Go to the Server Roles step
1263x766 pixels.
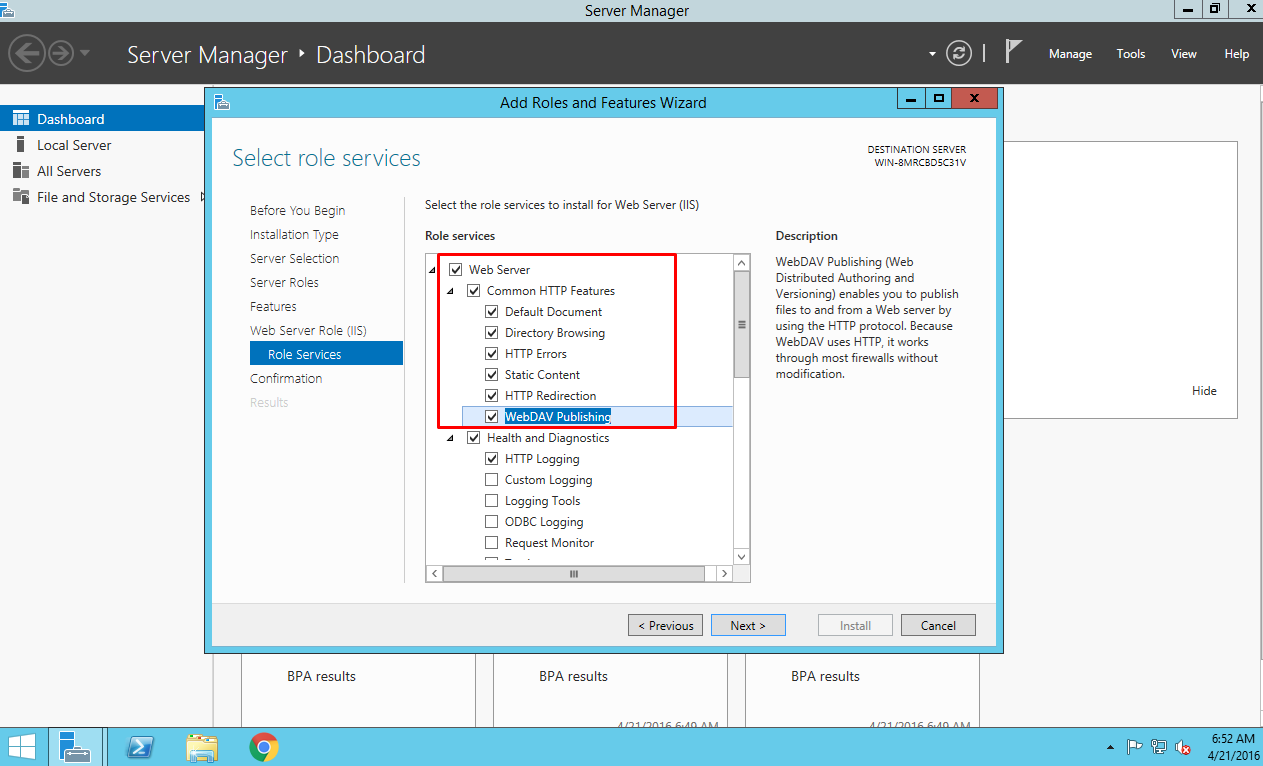(x=284, y=282)
